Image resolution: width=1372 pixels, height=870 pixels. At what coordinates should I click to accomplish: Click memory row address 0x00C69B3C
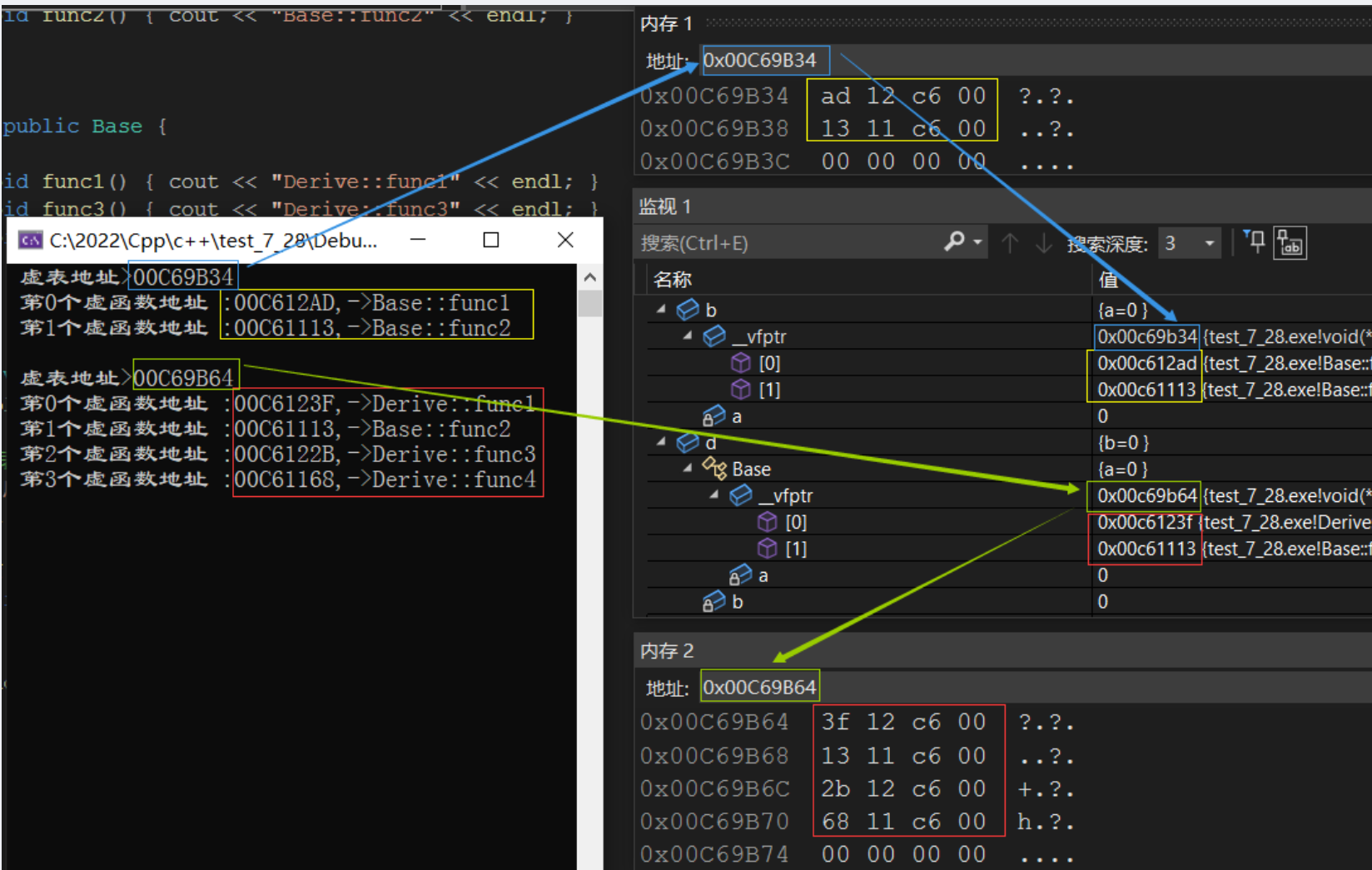tap(714, 162)
